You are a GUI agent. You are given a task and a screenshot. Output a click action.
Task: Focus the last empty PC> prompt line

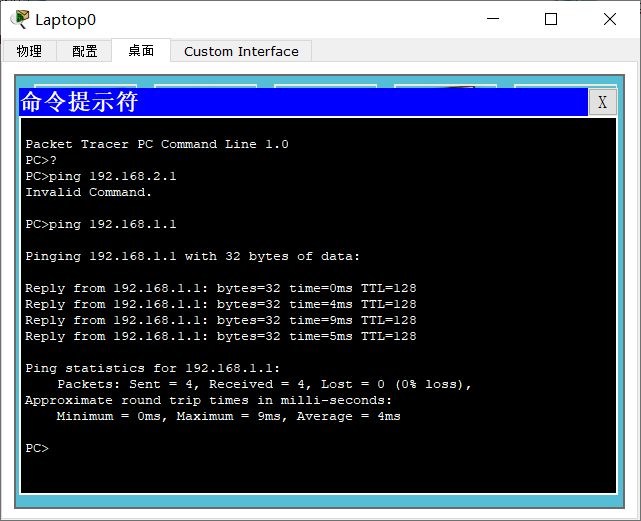pyautogui.click(x=38, y=448)
